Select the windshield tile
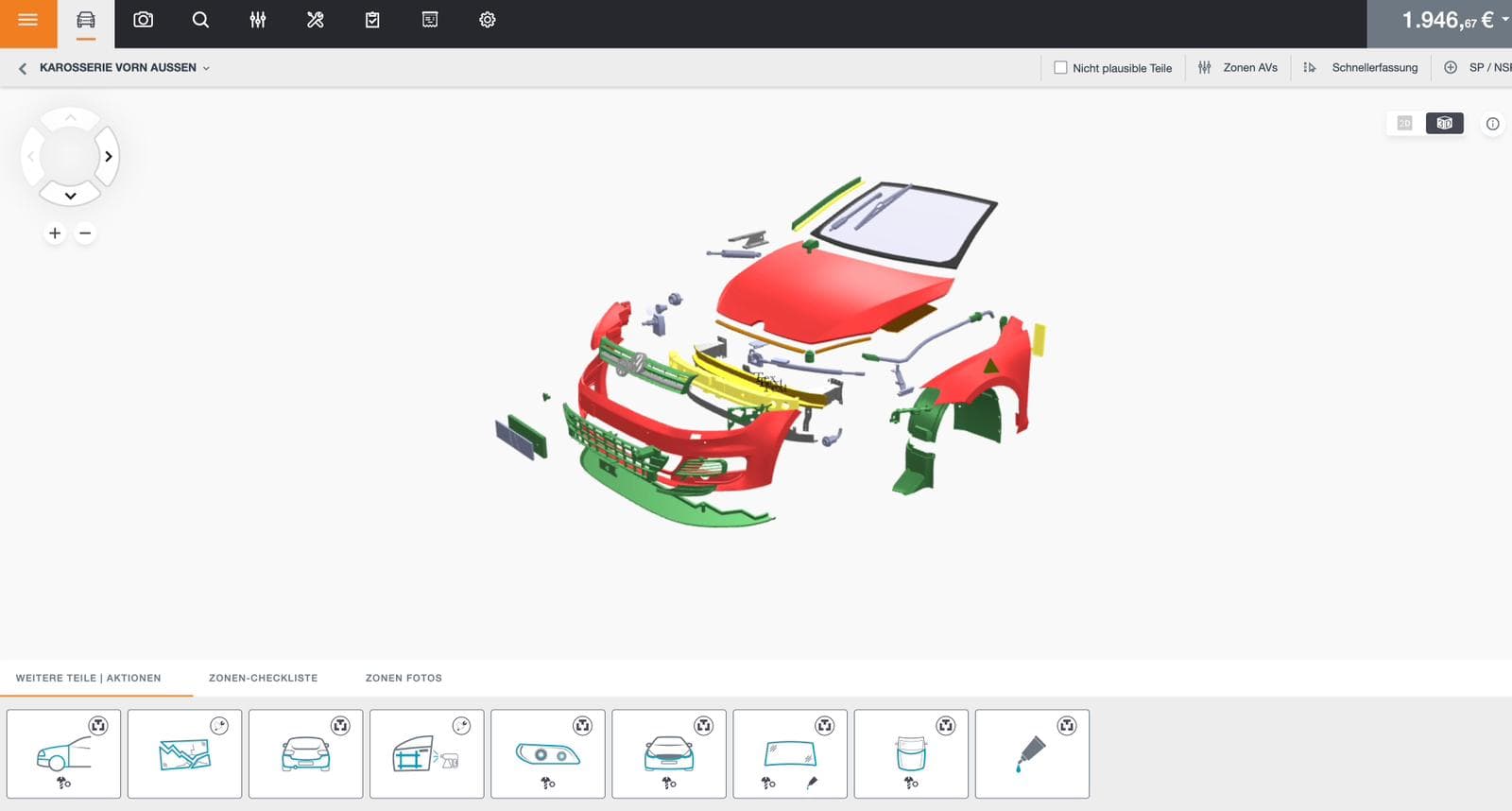1512x811 pixels. [789, 754]
